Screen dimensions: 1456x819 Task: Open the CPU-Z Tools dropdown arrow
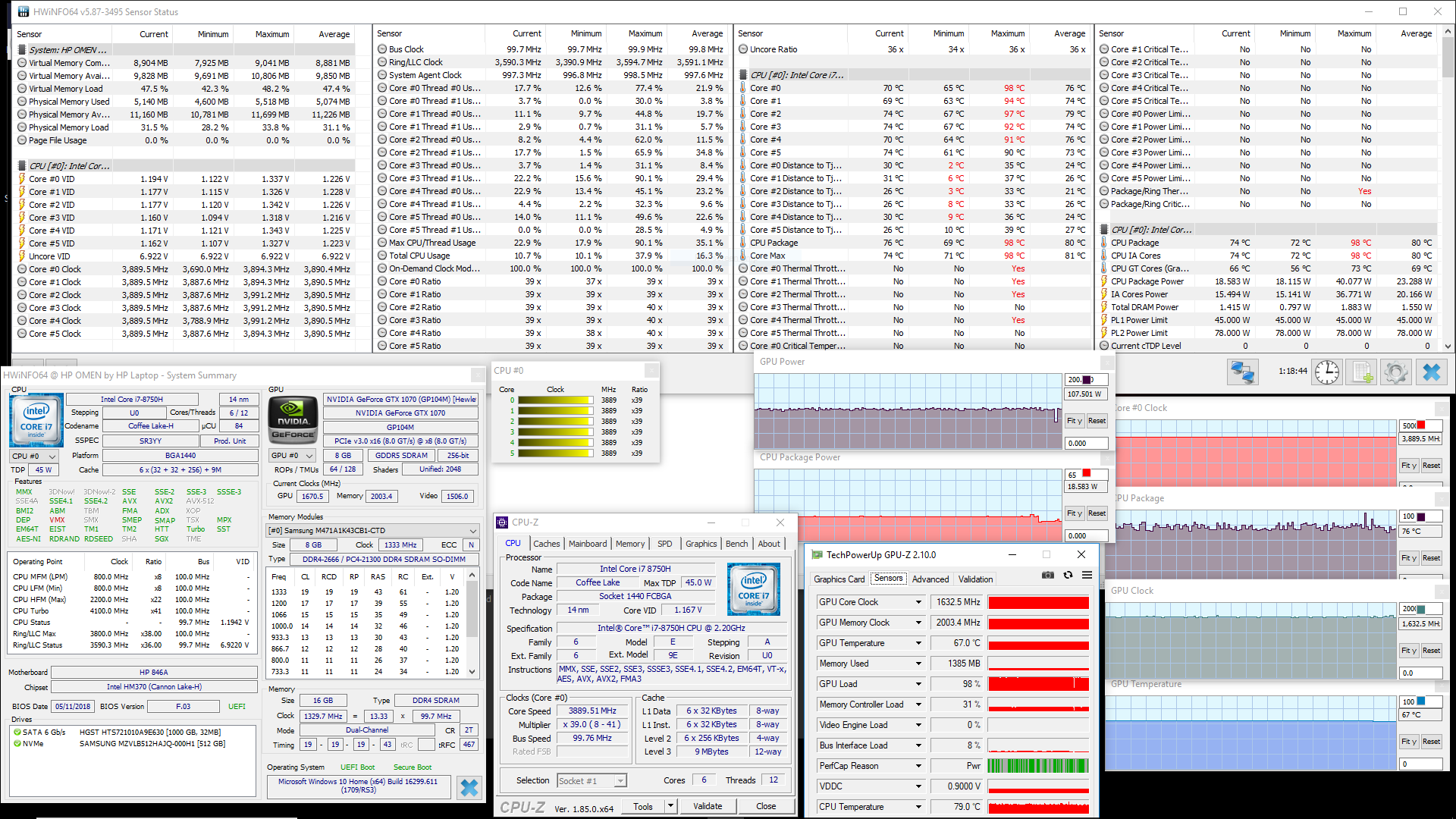click(670, 806)
